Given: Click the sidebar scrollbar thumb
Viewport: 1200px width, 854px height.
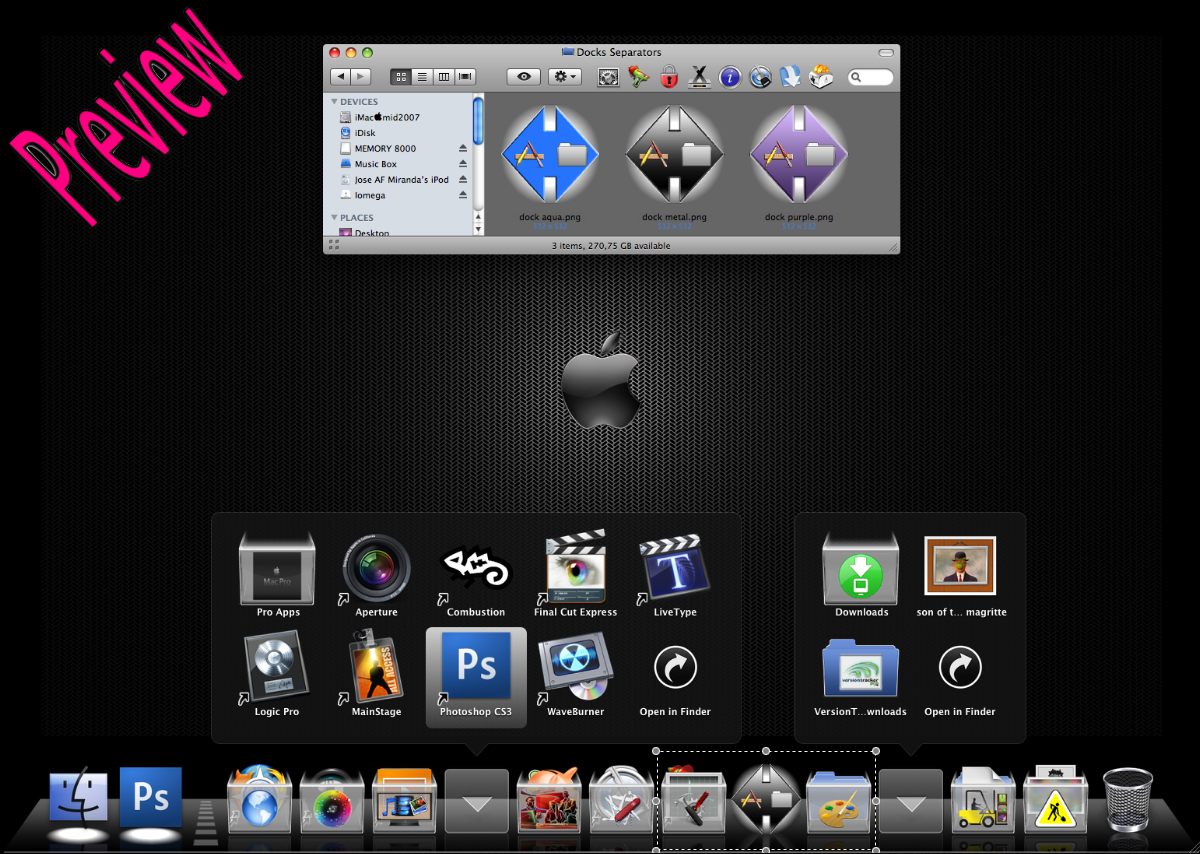Looking at the screenshot, I should pyautogui.click(x=479, y=119).
